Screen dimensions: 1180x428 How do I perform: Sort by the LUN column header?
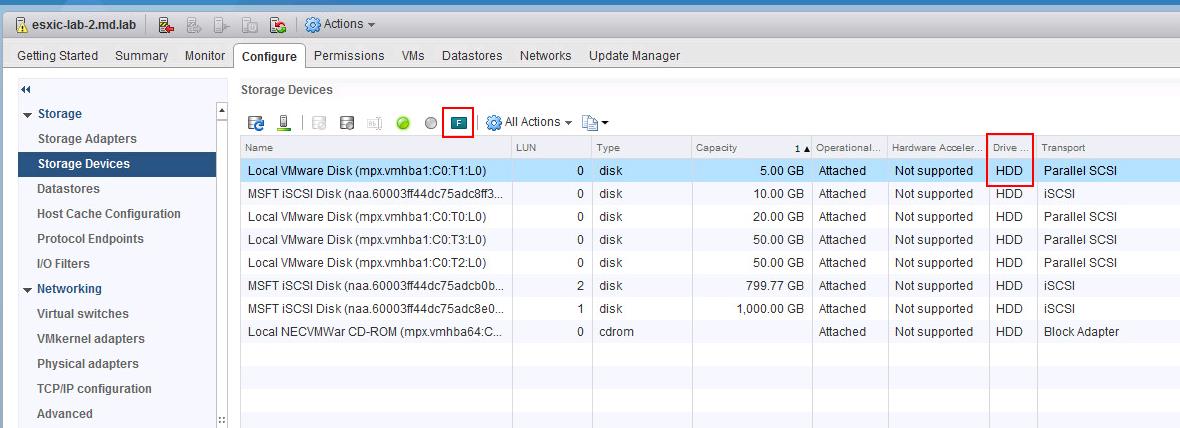[x=552, y=148]
